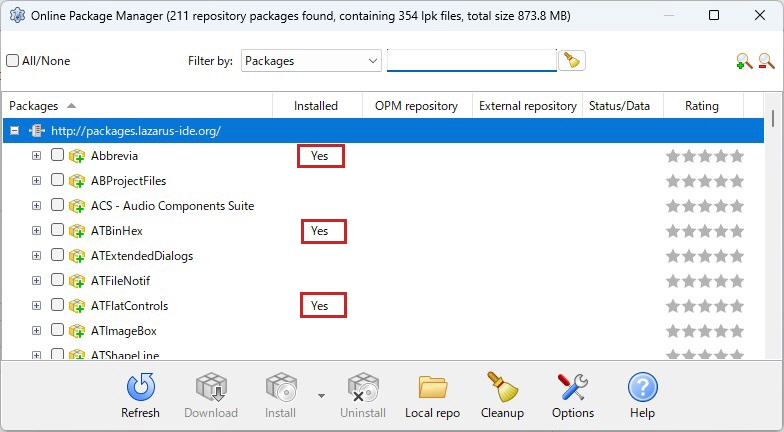The image size is (784, 432).
Task: Collapse all tree nodes using the minus magnifier
Action: [x=766, y=61]
